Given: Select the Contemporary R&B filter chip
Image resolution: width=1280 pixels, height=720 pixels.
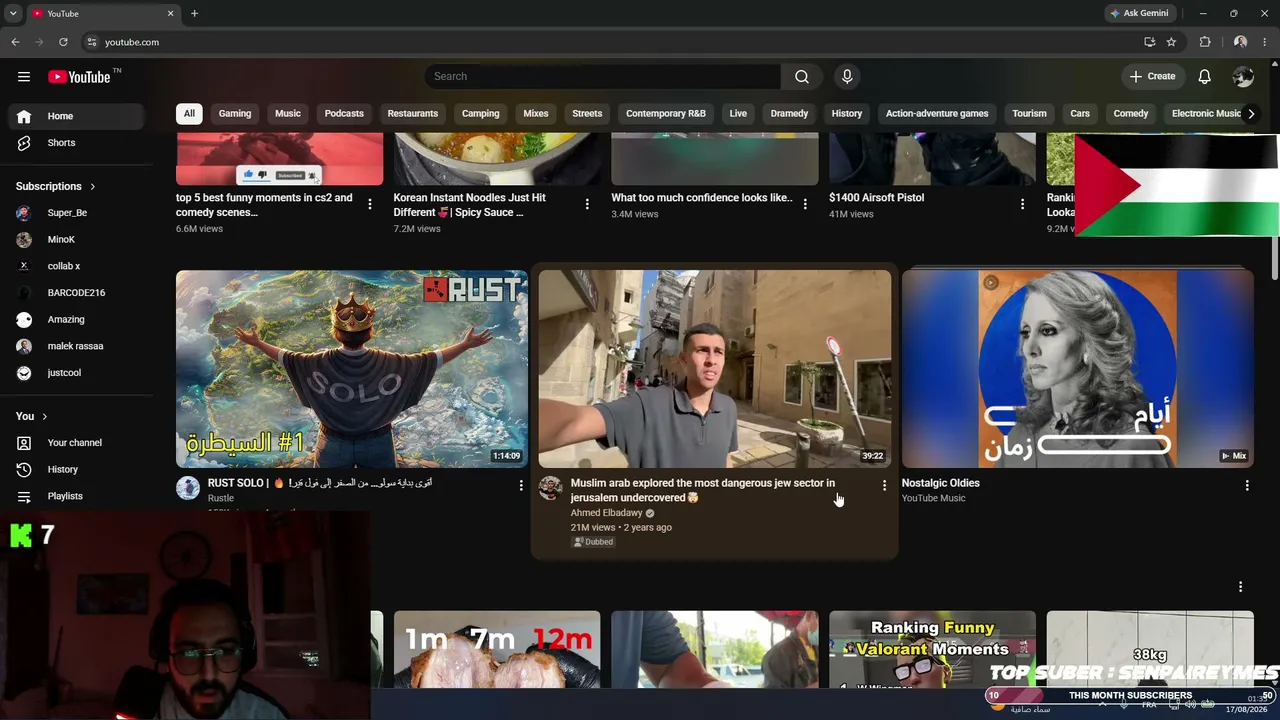Looking at the screenshot, I should tap(666, 114).
